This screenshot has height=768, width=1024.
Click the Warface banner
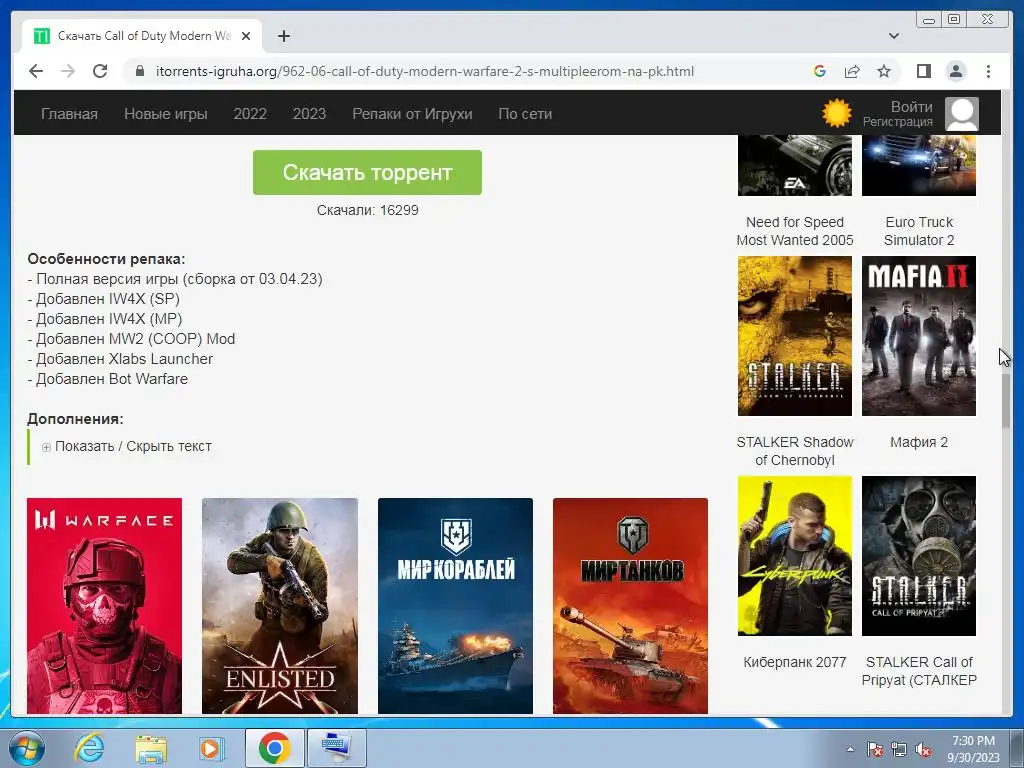(104, 606)
